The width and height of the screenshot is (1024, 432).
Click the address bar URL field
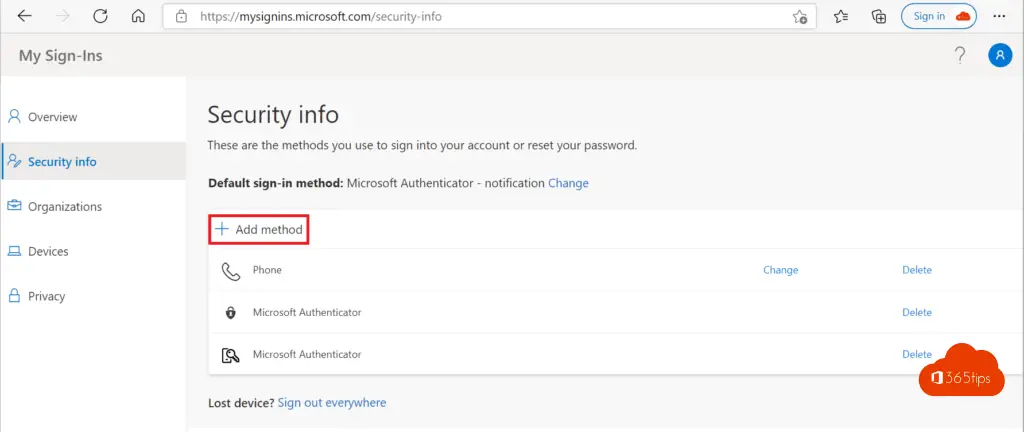487,17
